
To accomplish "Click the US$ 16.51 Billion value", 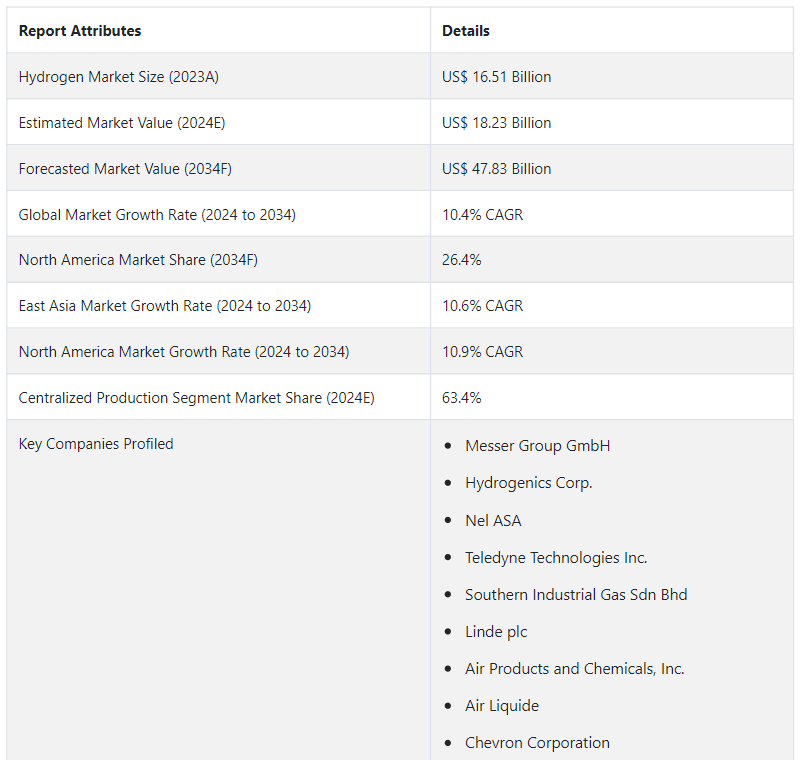I will (x=496, y=77).
